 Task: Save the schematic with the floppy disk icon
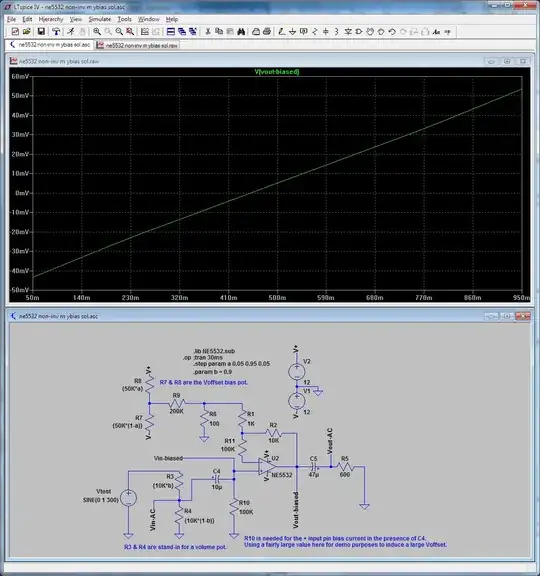41,32
